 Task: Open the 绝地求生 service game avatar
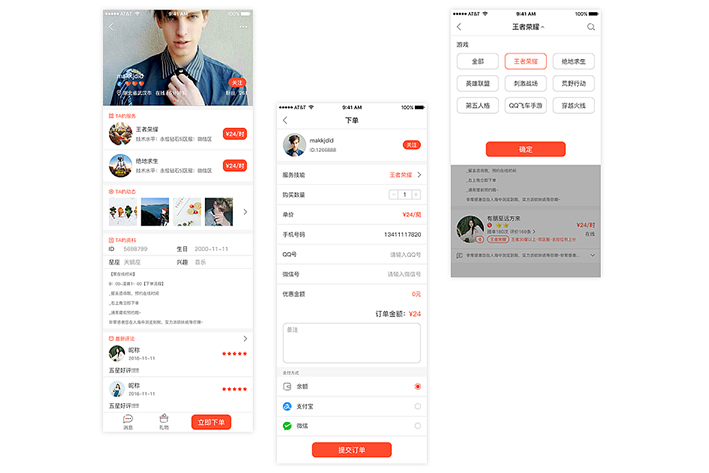[x=120, y=166]
